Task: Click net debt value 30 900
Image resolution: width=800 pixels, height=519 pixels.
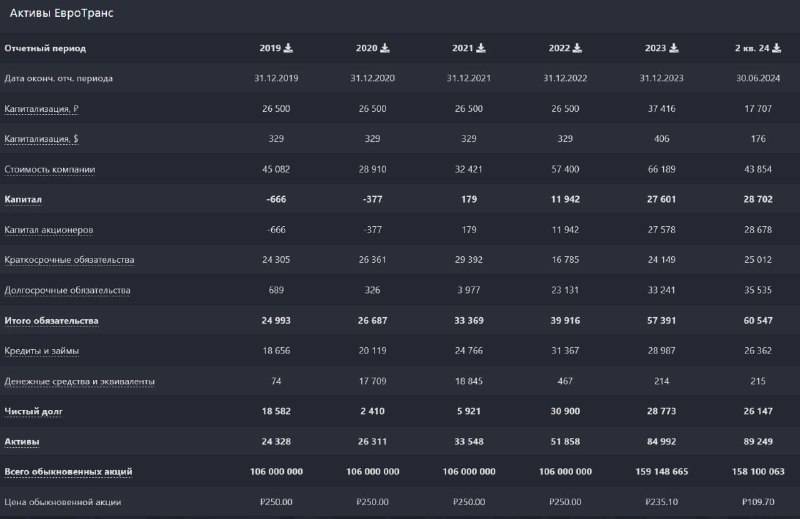Action: coord(565,411)
